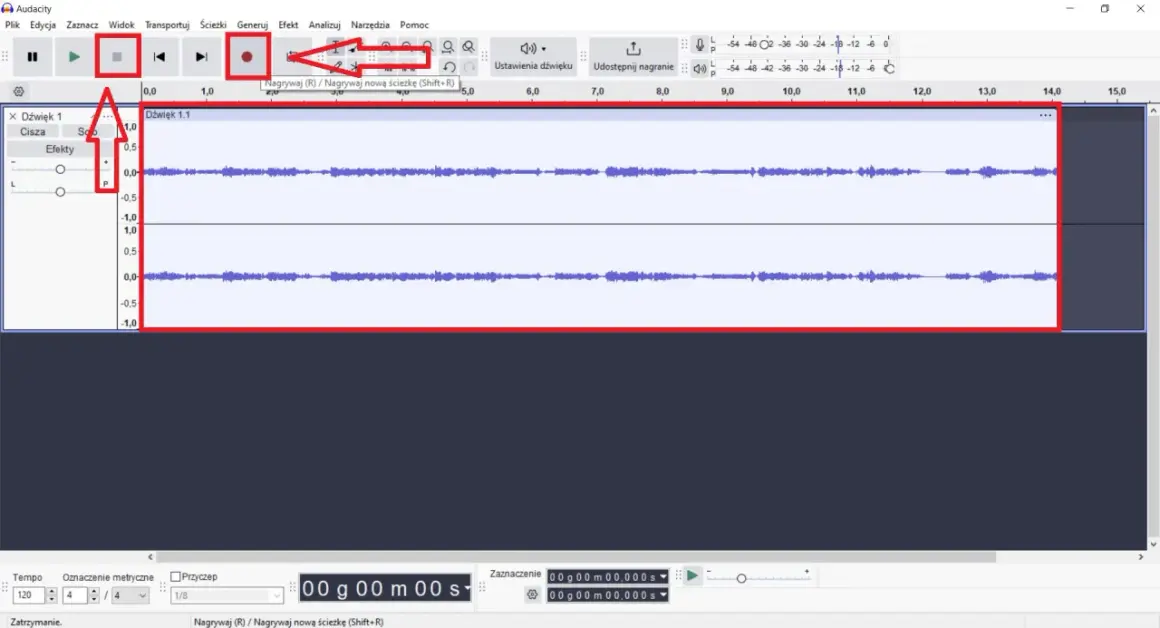The height and width of the screenshot is (628, 1160).
Task: Click the left arrow of the horizontal scrollbar
Action: click(150, 557)
